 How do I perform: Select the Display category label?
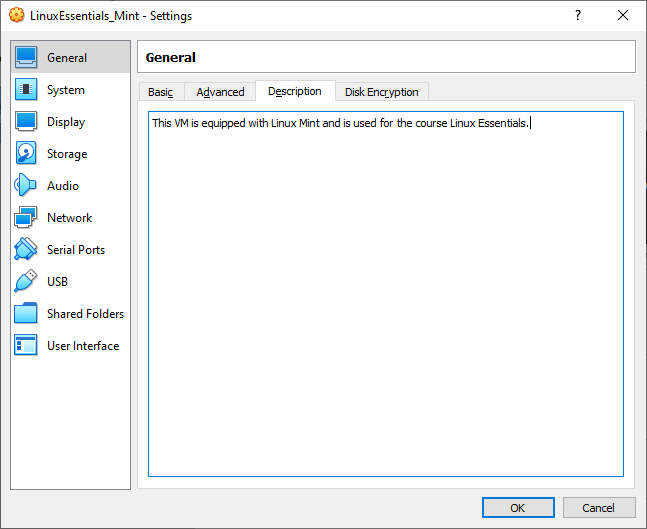click(x=66, y=122)
